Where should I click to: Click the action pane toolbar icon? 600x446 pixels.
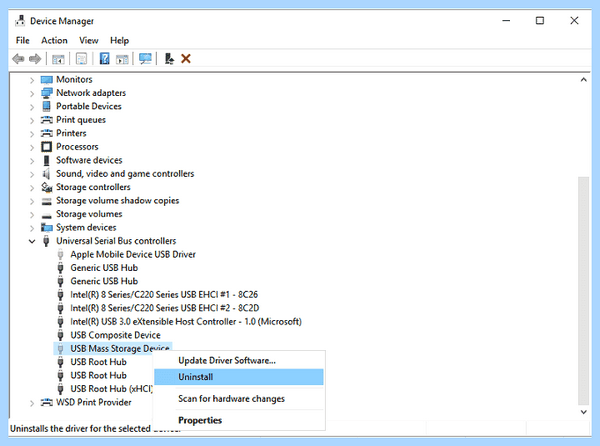(x=122, y=59)
